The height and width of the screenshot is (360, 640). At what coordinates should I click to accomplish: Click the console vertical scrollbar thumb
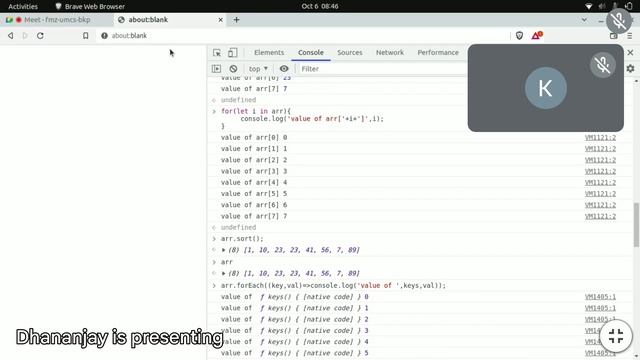(x=636, y=225)
